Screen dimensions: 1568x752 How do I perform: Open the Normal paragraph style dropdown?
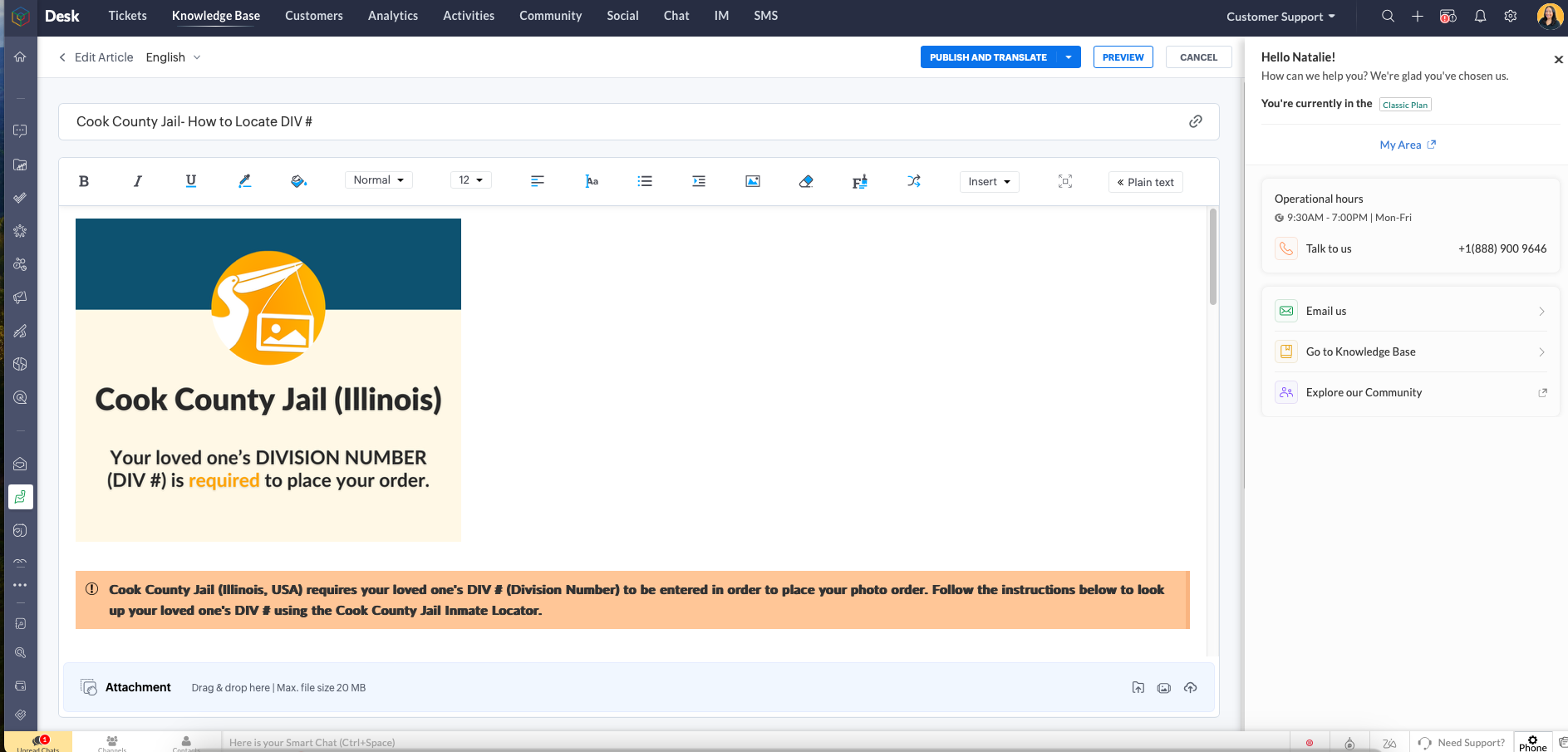tap(379, 180)
